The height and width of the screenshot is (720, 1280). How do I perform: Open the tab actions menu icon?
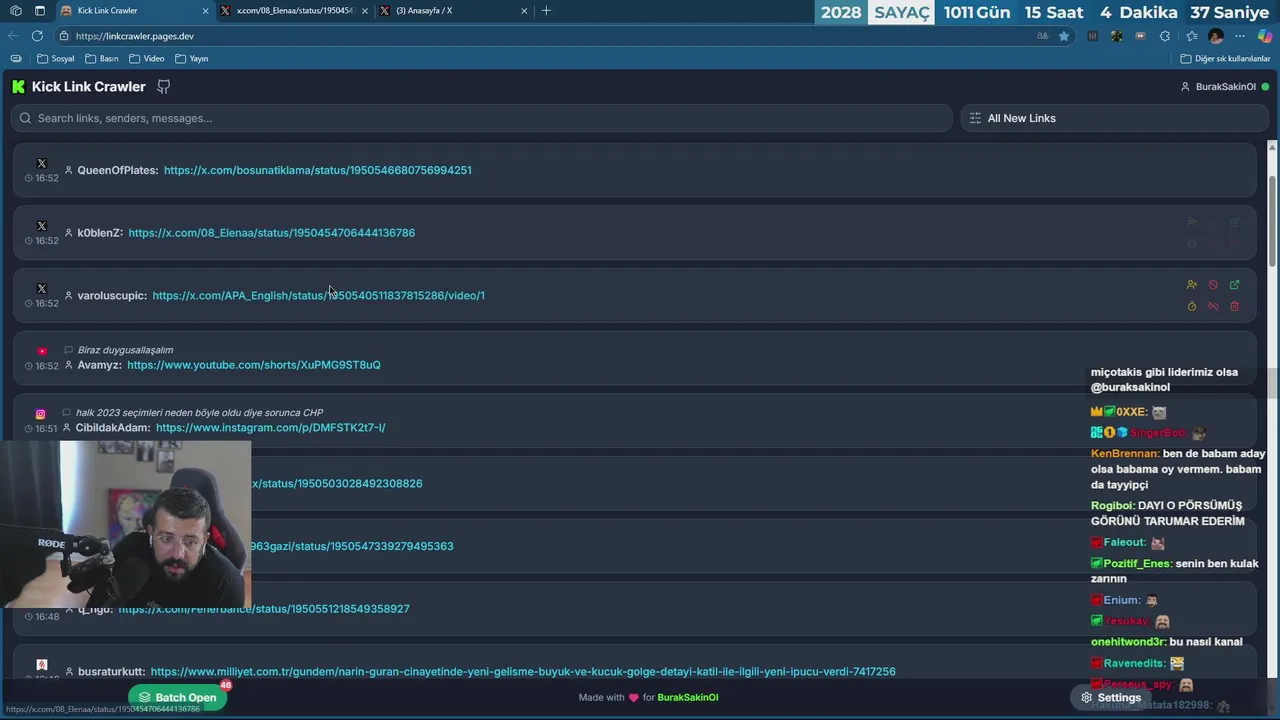[x=39, y=11]
